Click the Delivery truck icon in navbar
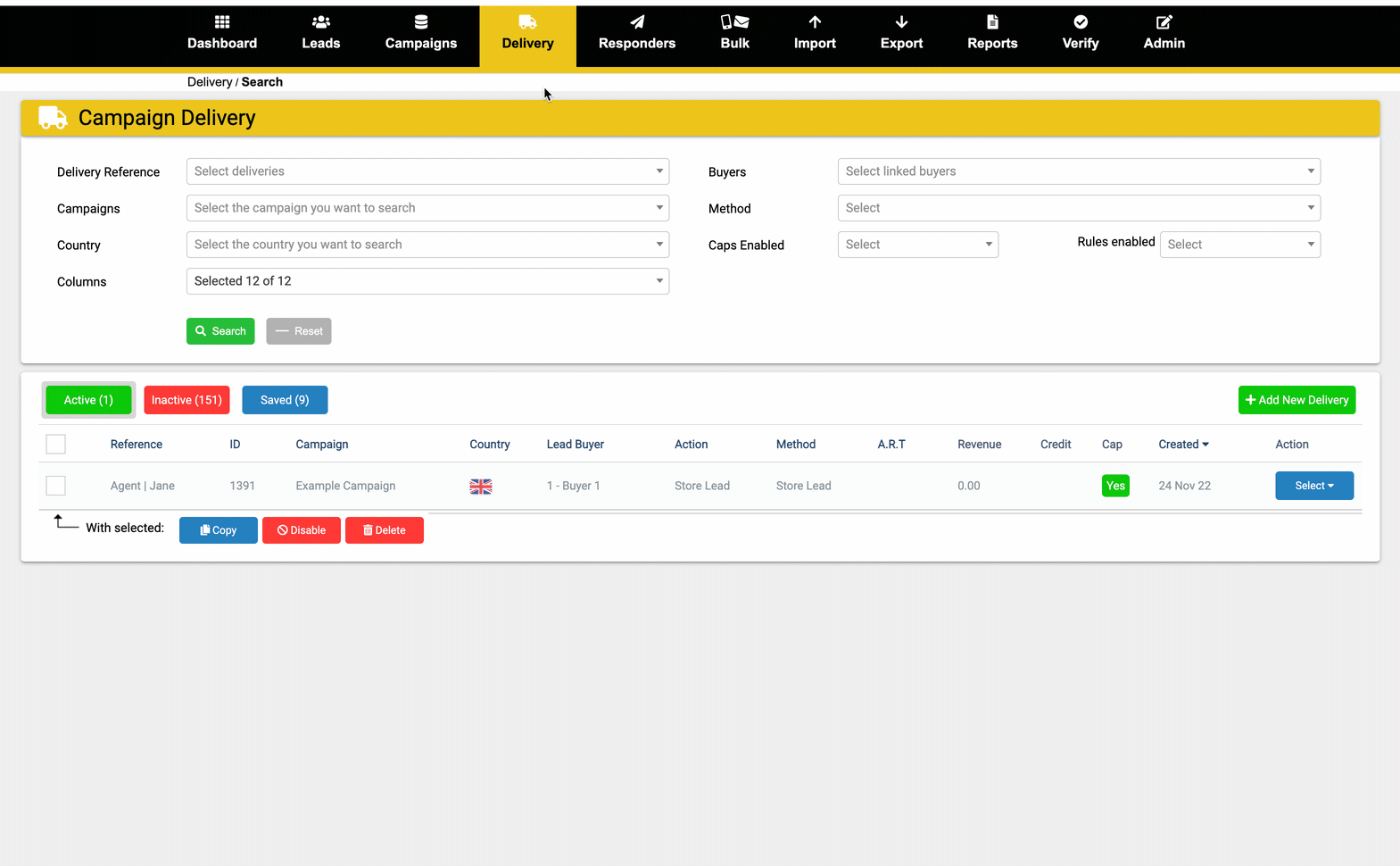 point(528,21)
